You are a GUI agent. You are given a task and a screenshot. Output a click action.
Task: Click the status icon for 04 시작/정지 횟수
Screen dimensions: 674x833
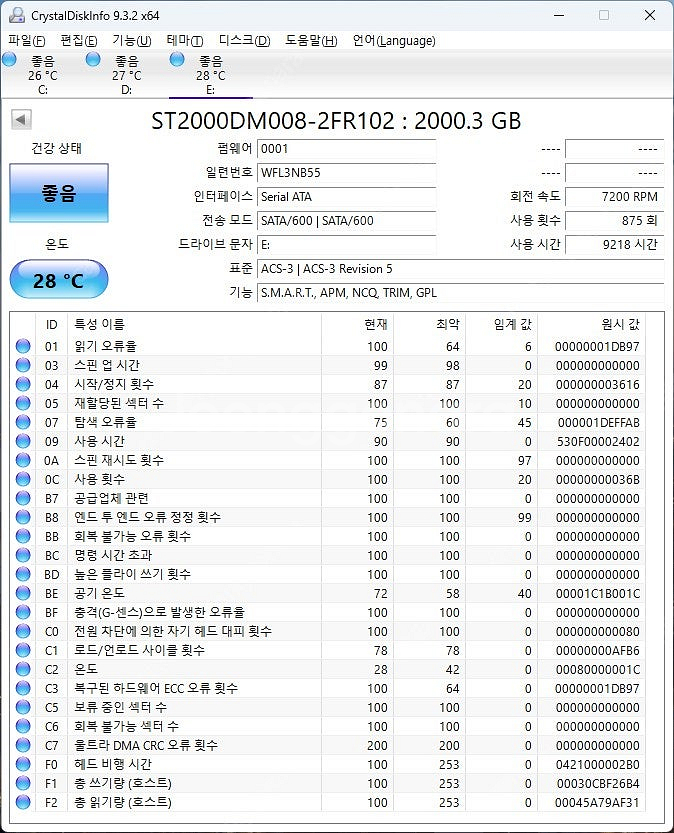tap(23, 384)
